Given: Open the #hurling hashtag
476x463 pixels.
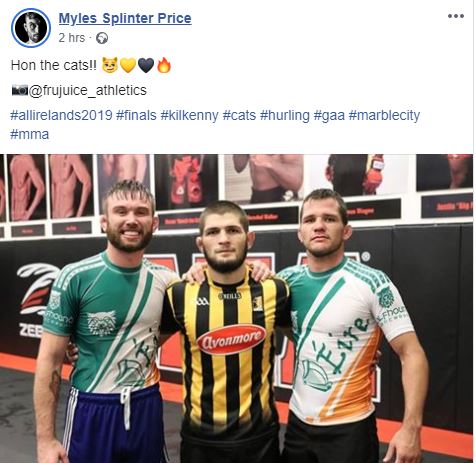Looking at the screenshot, I should click(285, 115).
